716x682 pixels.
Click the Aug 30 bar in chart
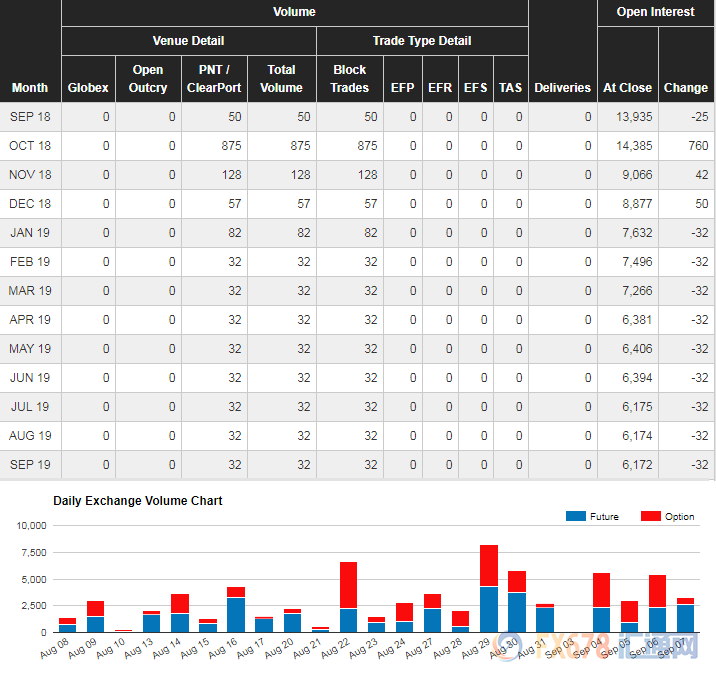(517, 602)
